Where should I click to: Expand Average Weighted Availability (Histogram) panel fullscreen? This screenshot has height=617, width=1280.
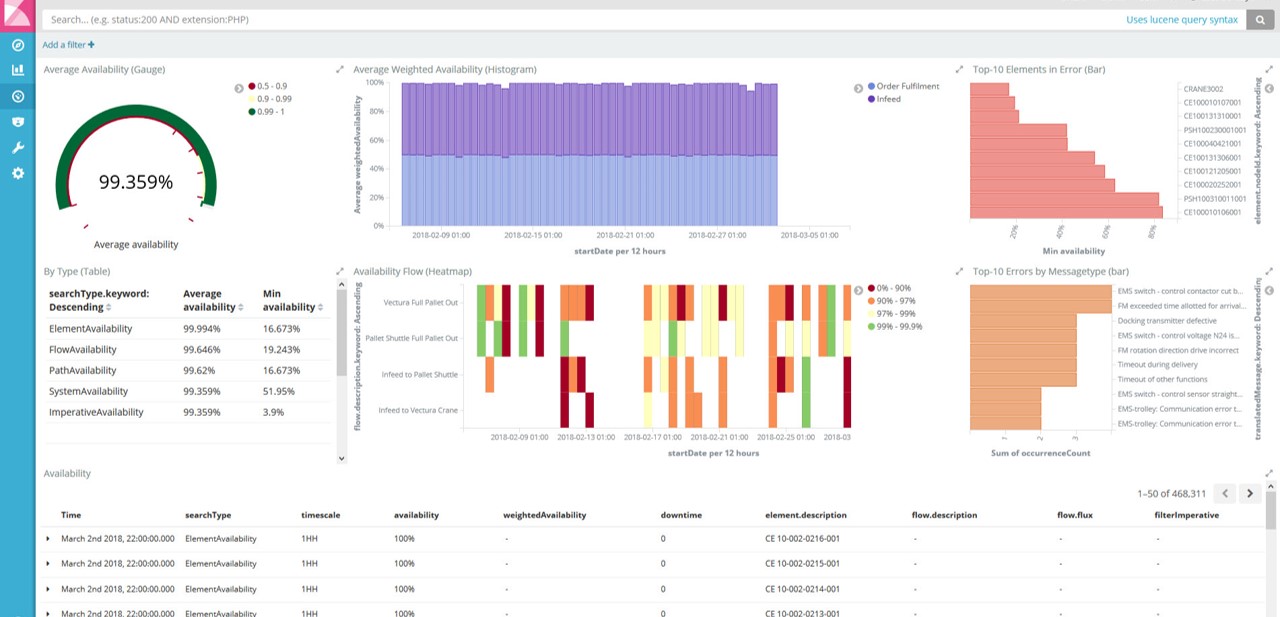pyautogui.click(x=958, y=70)
